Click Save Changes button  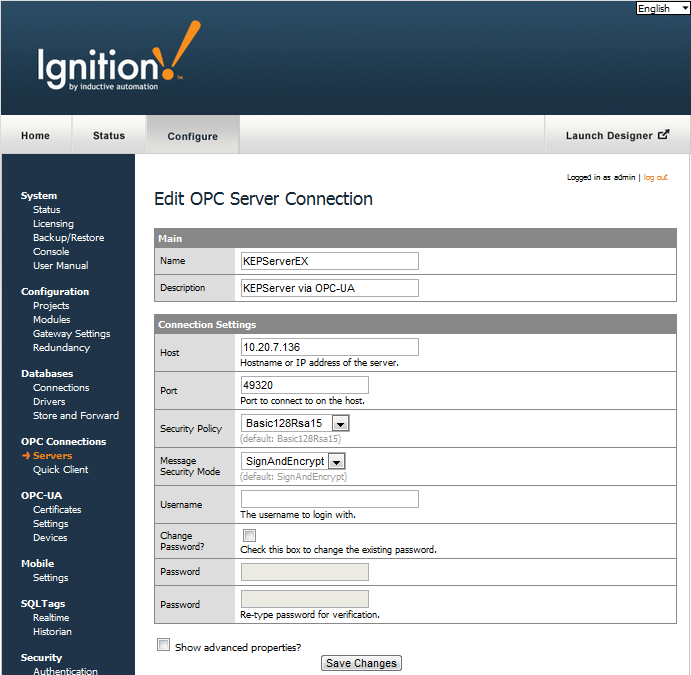(361, 663)
